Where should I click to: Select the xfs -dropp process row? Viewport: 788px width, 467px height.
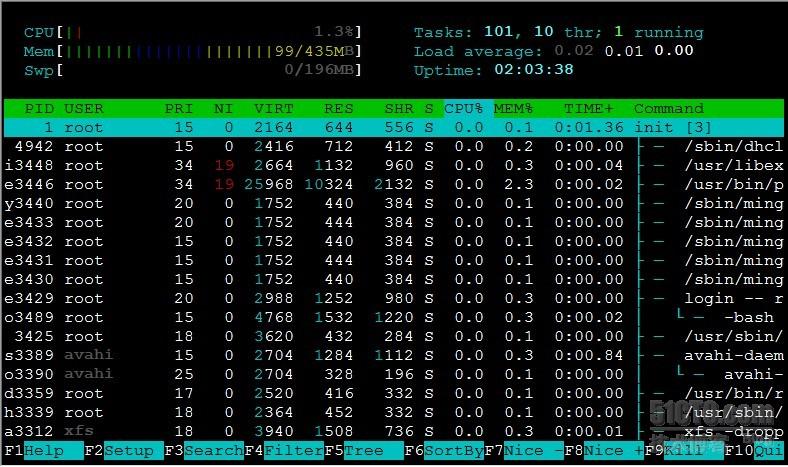(x=393, y=431)
